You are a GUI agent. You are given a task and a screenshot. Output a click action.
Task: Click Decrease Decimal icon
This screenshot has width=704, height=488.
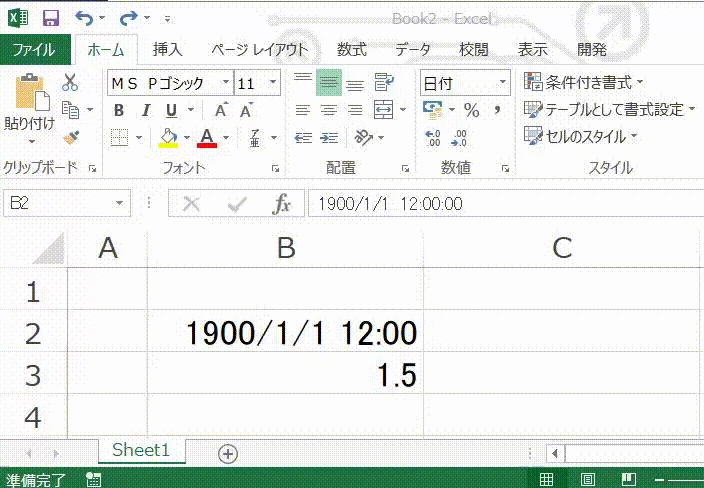459,138
